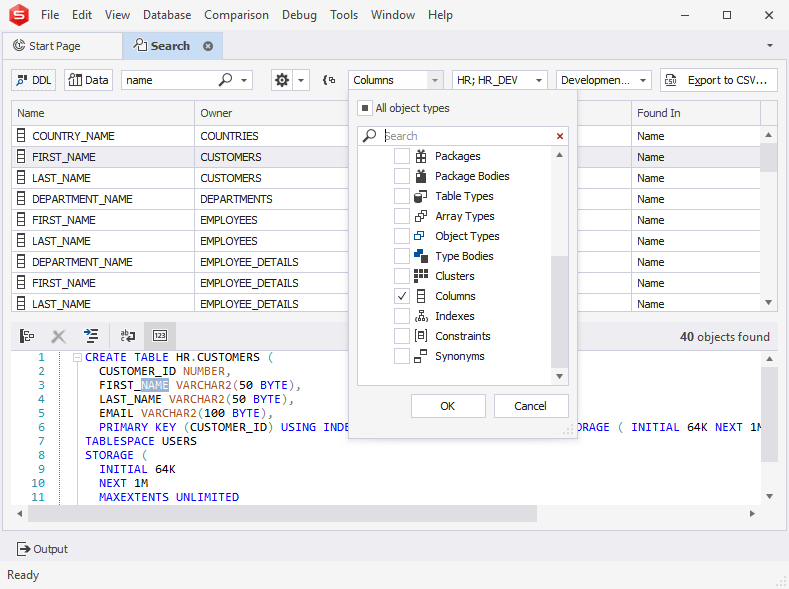The height and width of the screenshot is (589, 789).
Task: Check the Constraints checkbox
Action: click(402, 336)
